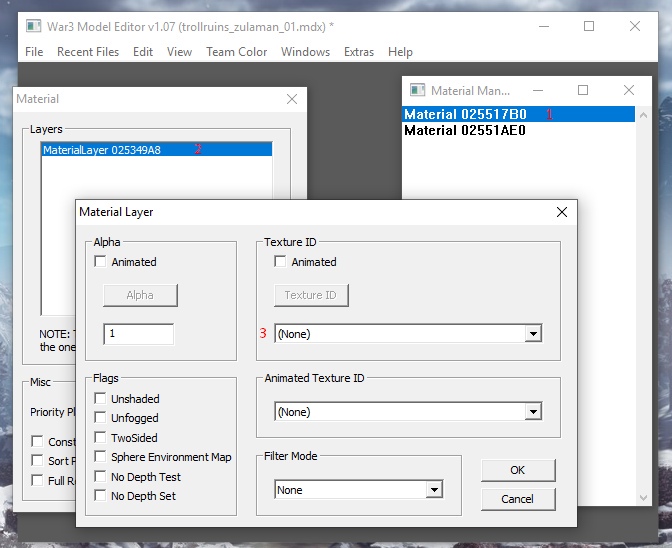Screen dimensions: 672x548
Task: Click the disabled Alpha button
Action: (140, 295)
